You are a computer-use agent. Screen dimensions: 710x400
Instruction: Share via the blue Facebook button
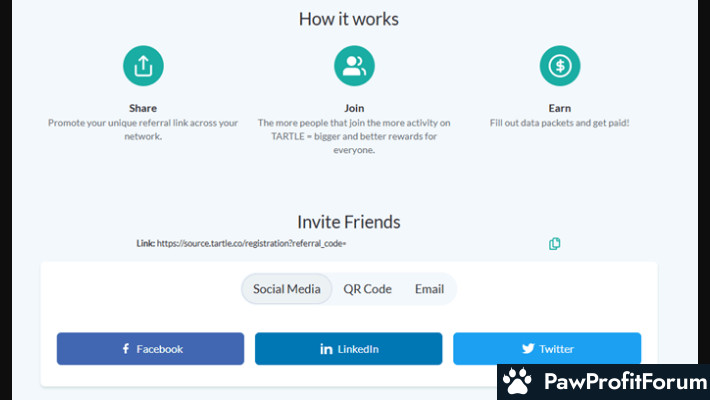coord(150,349)
